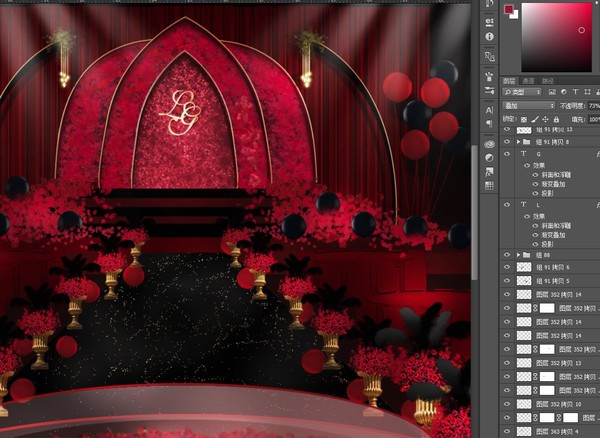This screenshot has height=438, width=600.
Task: Click the 填充 fill value field
Action: [593, 119]
